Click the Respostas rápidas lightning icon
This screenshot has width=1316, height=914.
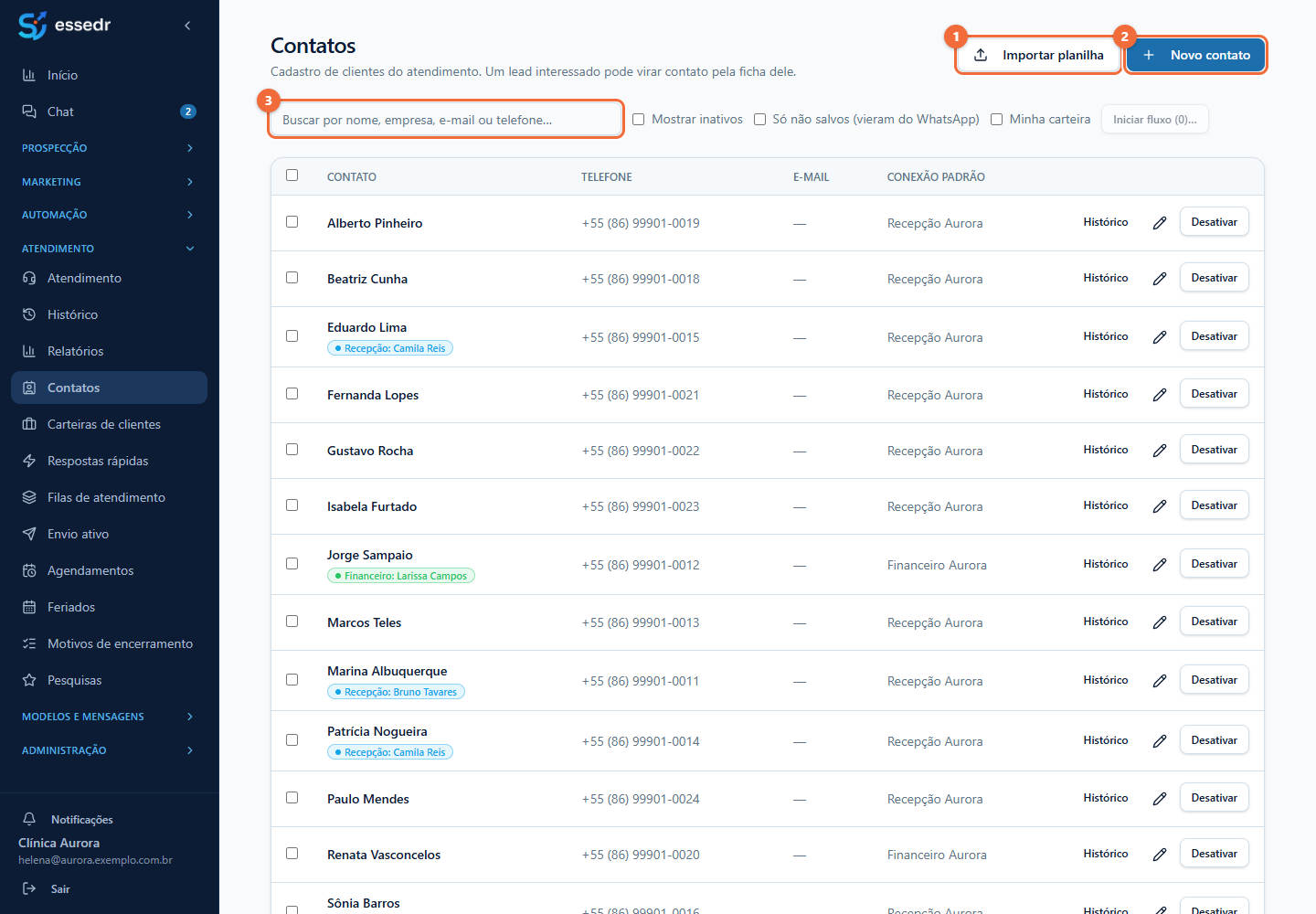pos(29,461)
